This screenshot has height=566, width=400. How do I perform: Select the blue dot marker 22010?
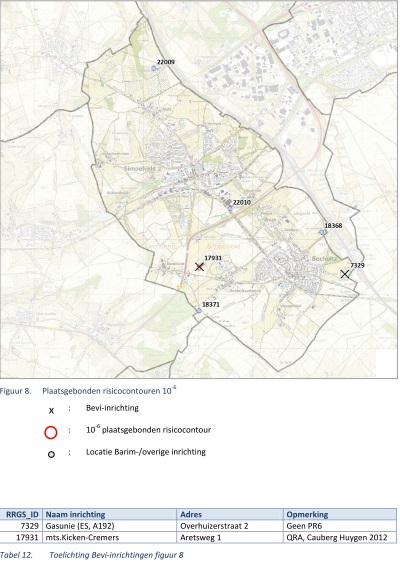[x=230, y=208]
